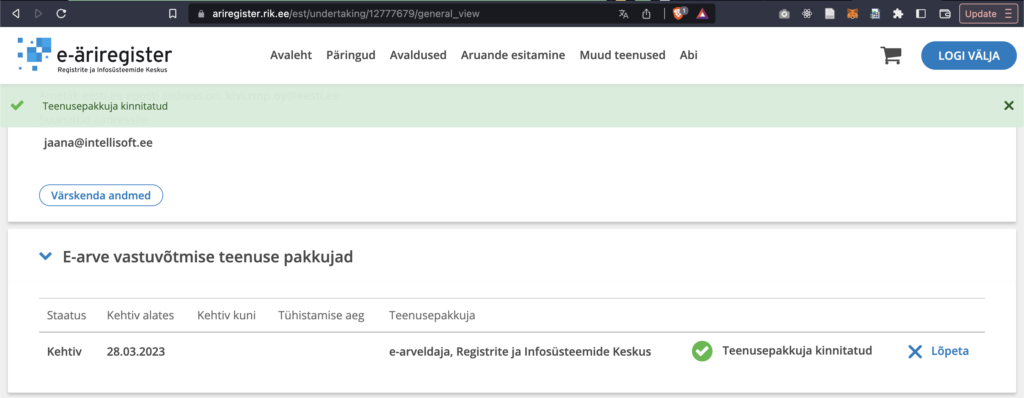Viewport: 1024px width, 398px height.
Task: Open the Päringud menu
Action: 351,55
